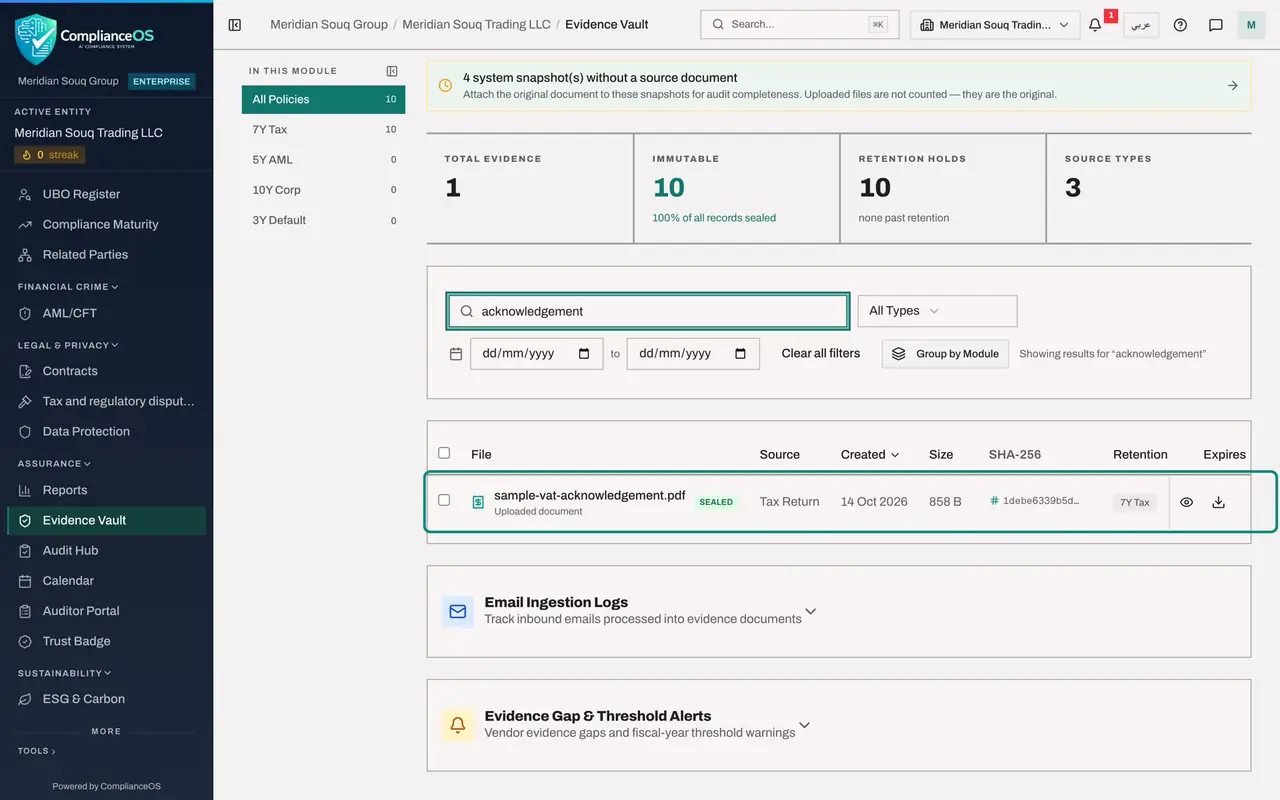Image resolution: width=1280 pixels, height=800 pixels.
Task: Click the streak badge
Action: pos(50,155)
